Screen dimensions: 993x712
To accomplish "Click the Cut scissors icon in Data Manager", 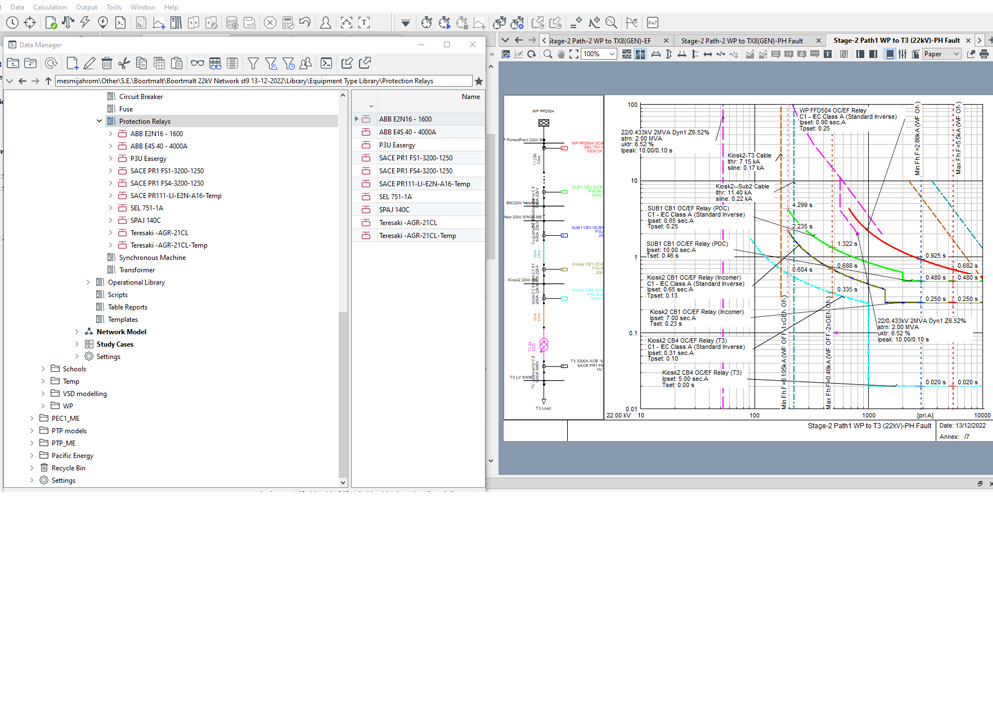I will [124, 63].
